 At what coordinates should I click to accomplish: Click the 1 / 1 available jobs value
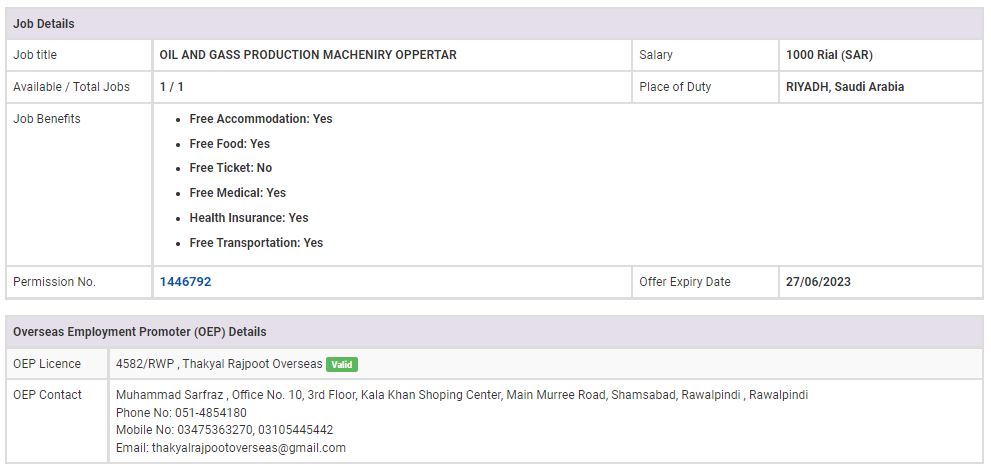click(172, 87)
